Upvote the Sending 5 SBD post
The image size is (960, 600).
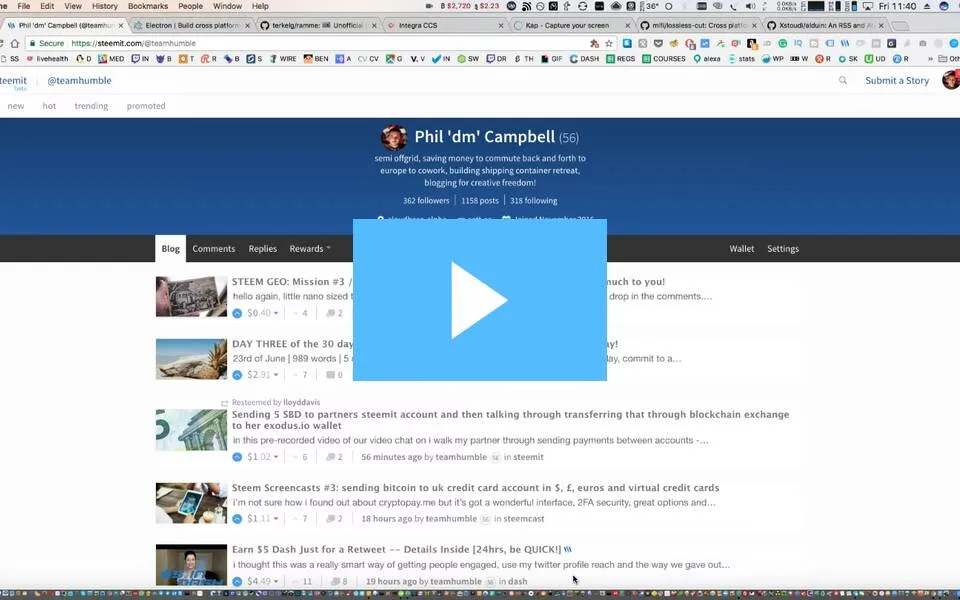tap(237, 457)
